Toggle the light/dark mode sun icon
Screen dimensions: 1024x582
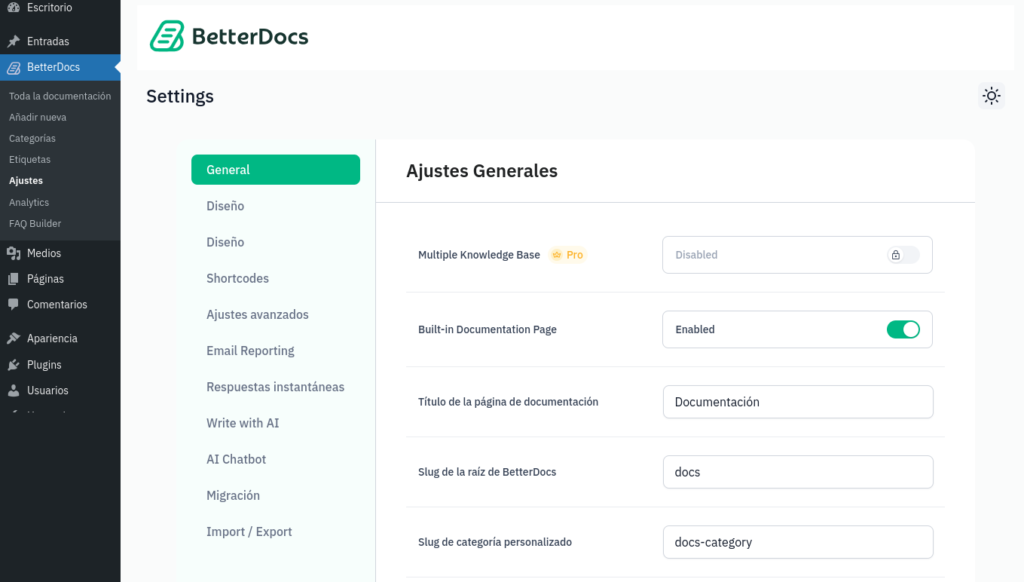click(991, 96)
